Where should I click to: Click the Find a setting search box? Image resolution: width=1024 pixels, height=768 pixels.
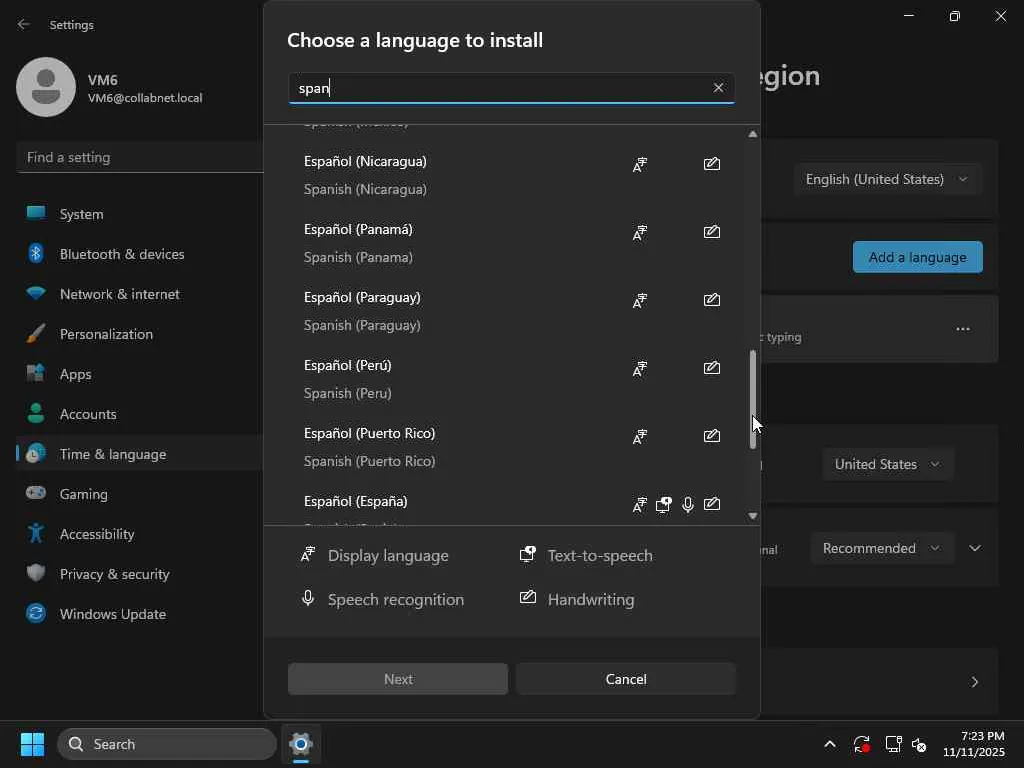(140, 157)
